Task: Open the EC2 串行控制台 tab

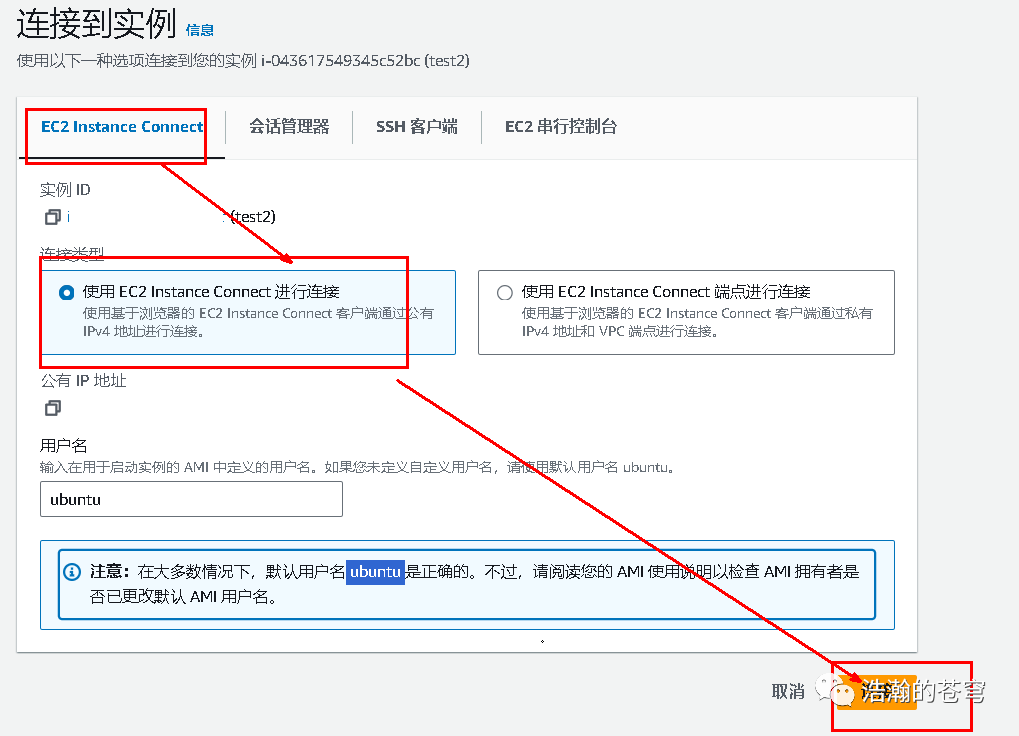Action: (x=561, y=127)
